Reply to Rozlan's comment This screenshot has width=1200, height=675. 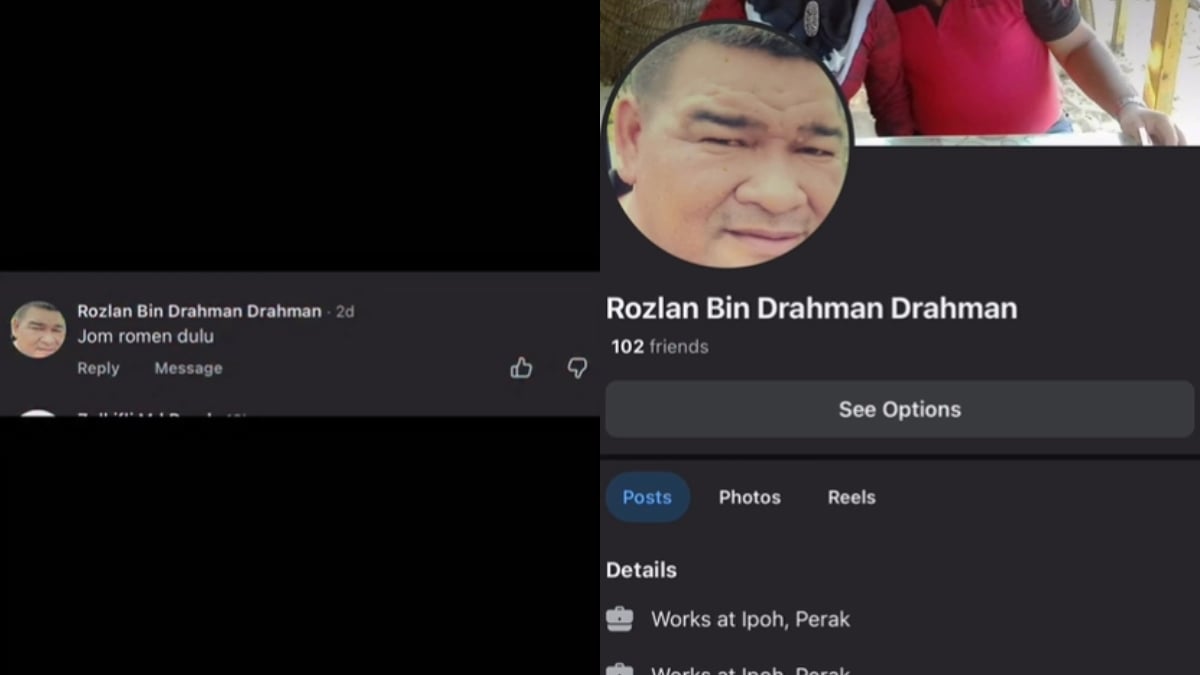pyautogui.click(x=98, y=368)
